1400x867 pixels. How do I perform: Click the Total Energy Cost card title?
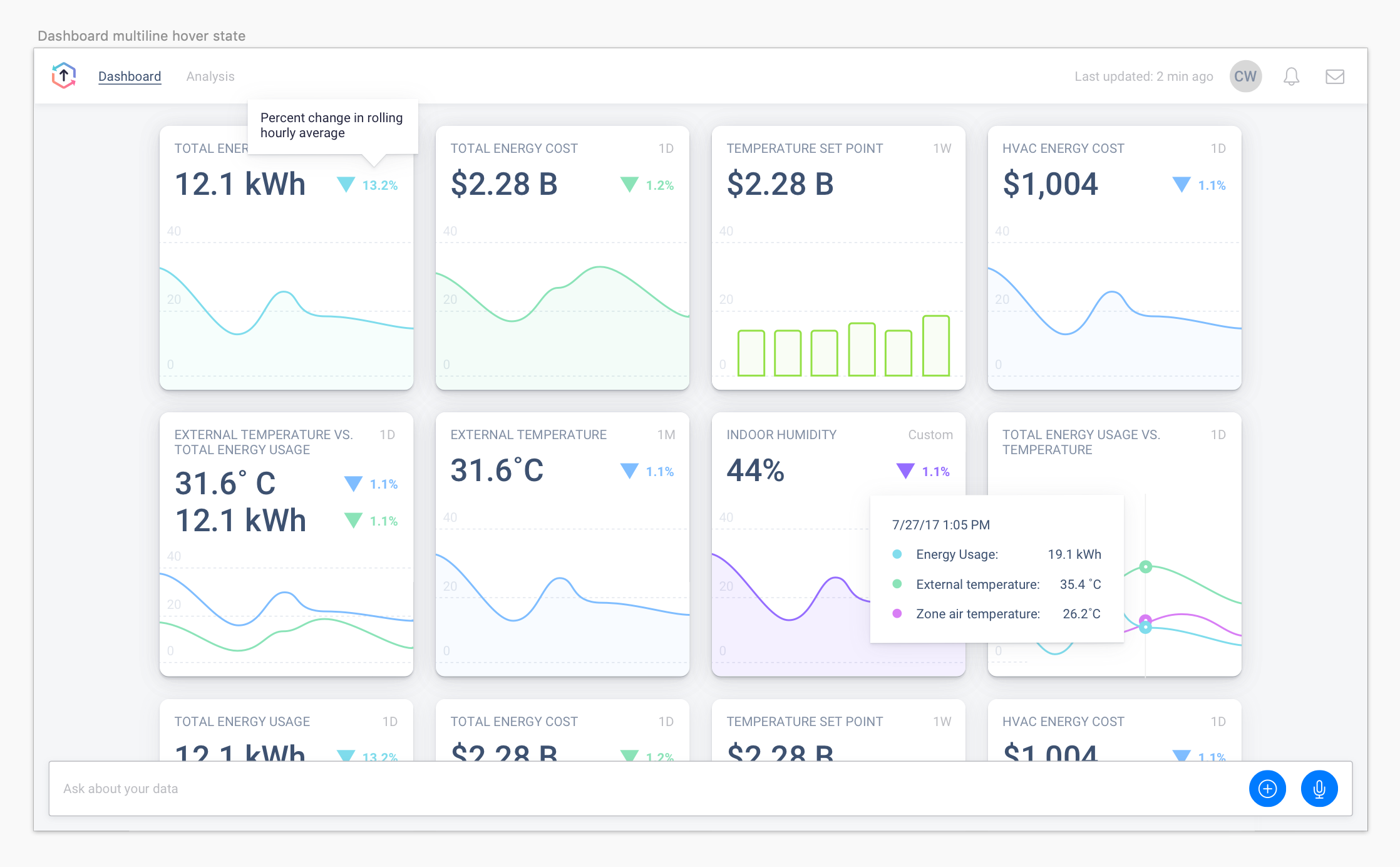click(x=514, y=148)
